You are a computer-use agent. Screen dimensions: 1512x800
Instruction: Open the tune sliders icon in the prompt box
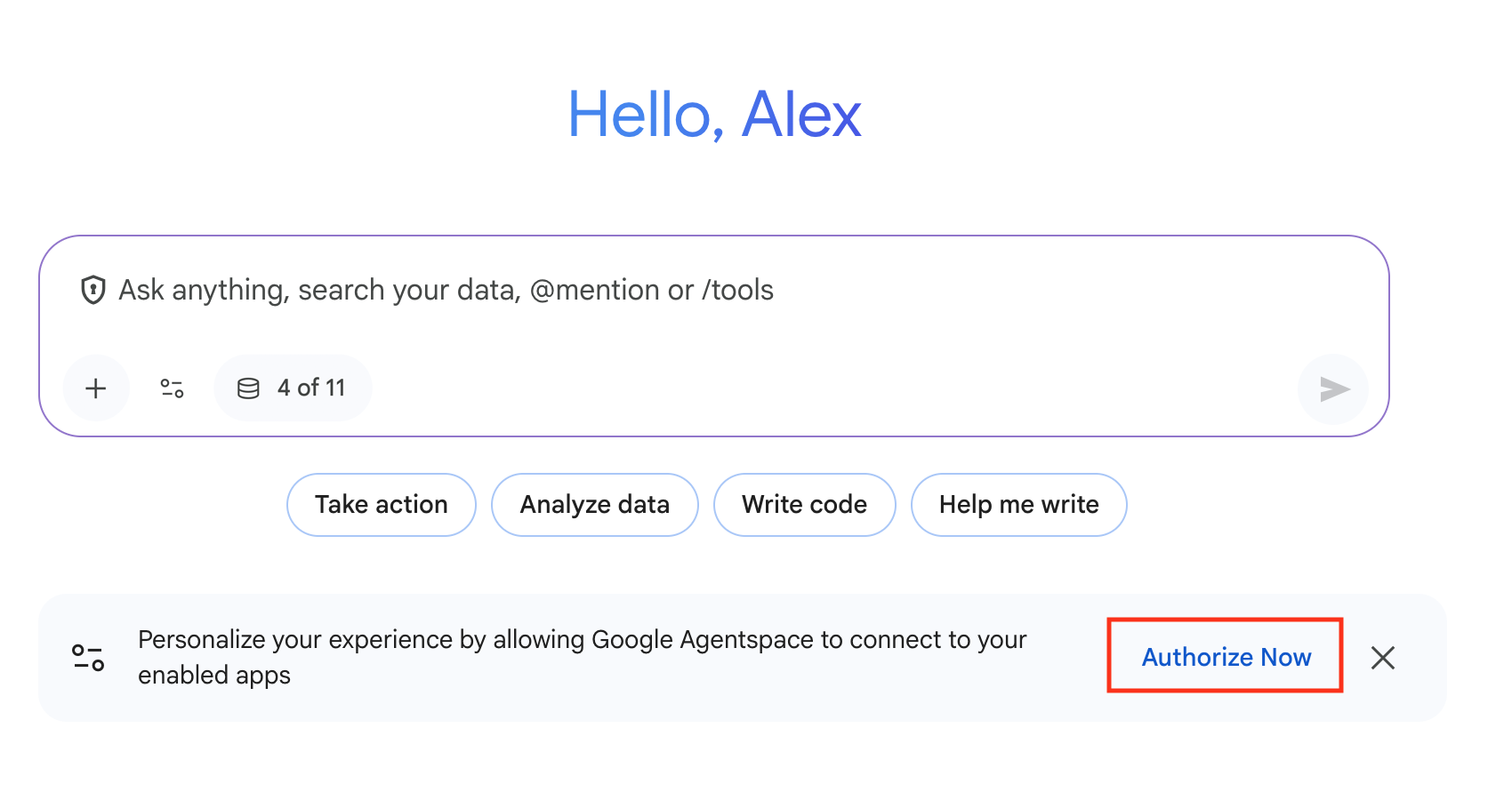pyautogui.click(x=171, y=388)
